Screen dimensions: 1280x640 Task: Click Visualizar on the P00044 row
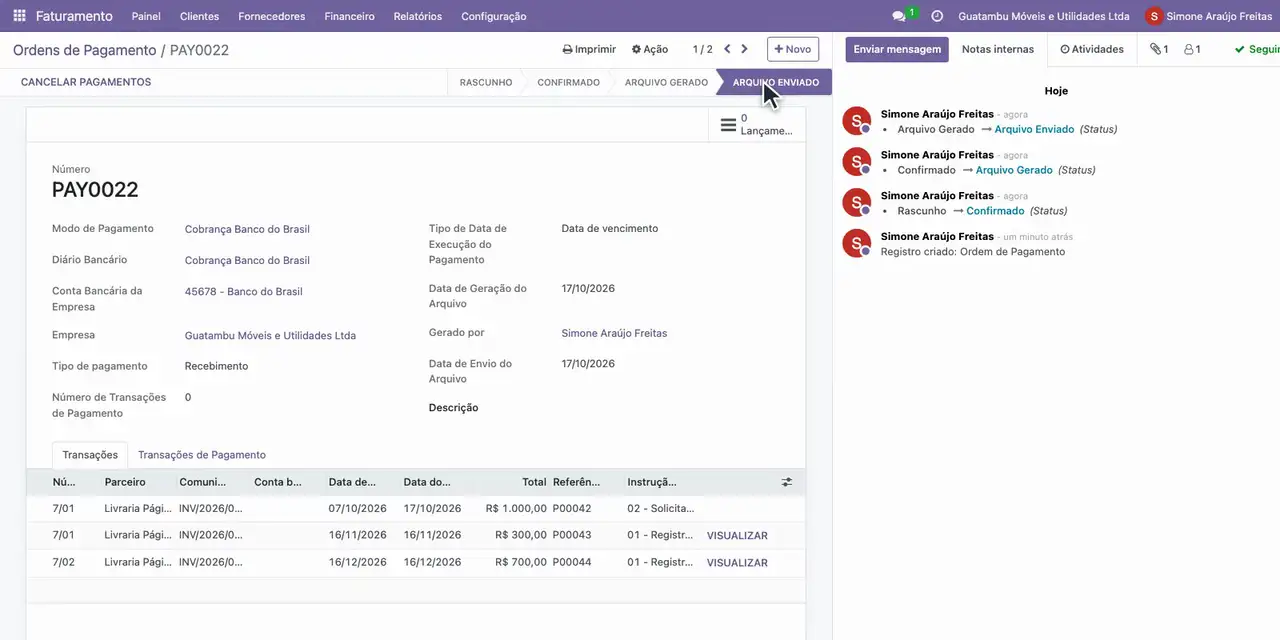coord(737,563)
